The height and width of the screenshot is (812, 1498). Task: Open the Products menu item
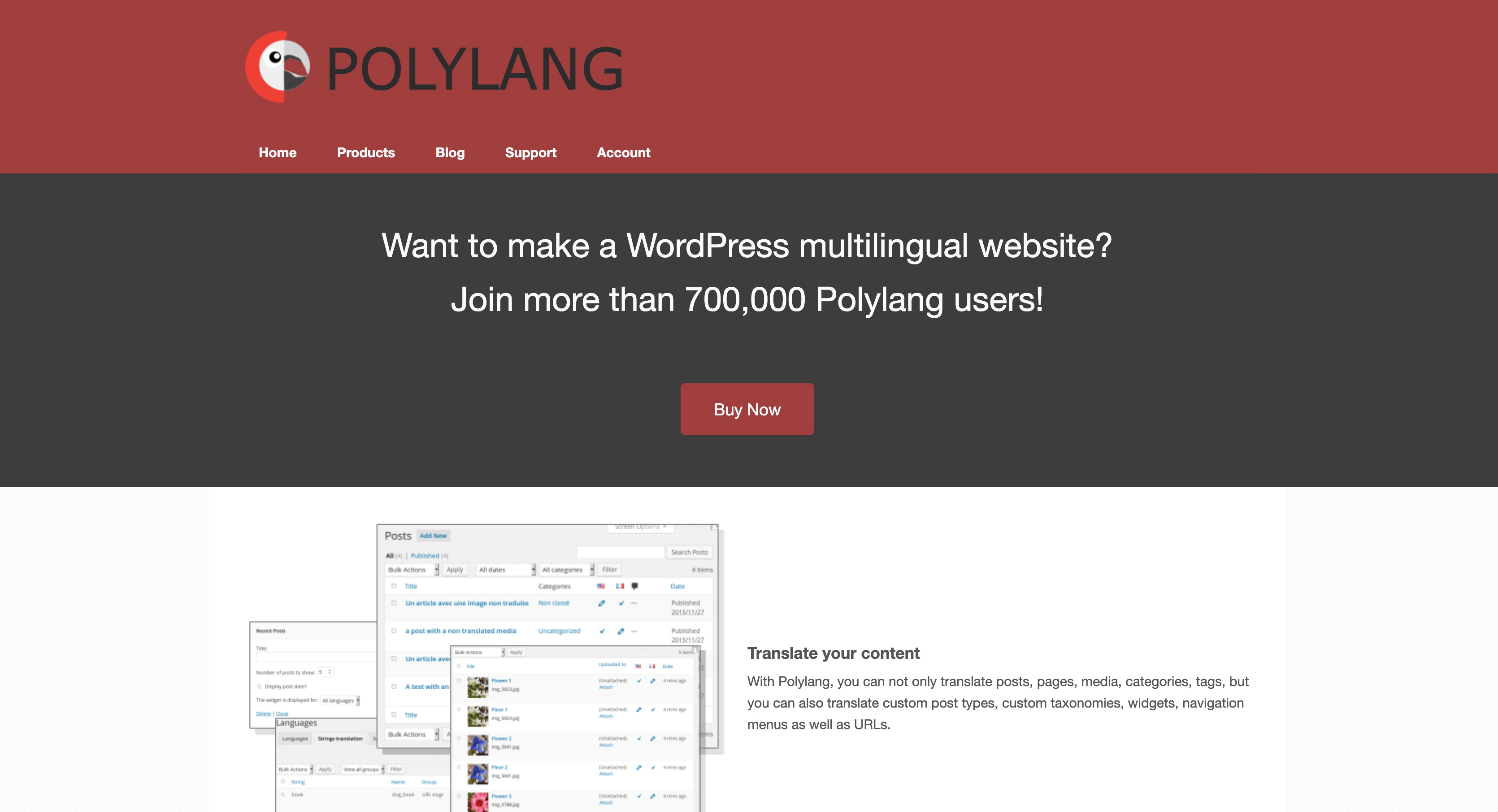tap(366, 152)
